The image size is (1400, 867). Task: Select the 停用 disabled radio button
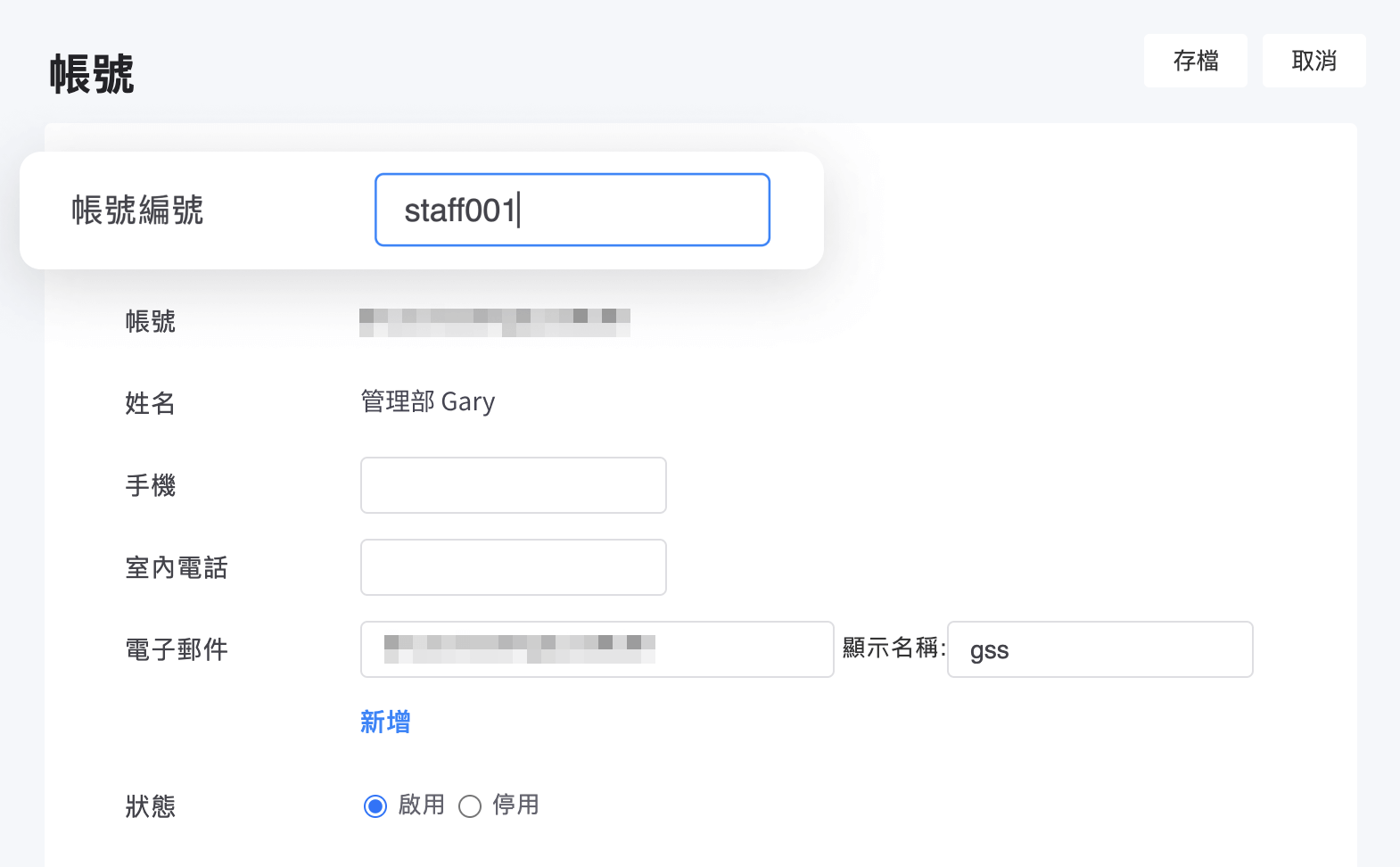pyautogui.click(x=470, y=806)
